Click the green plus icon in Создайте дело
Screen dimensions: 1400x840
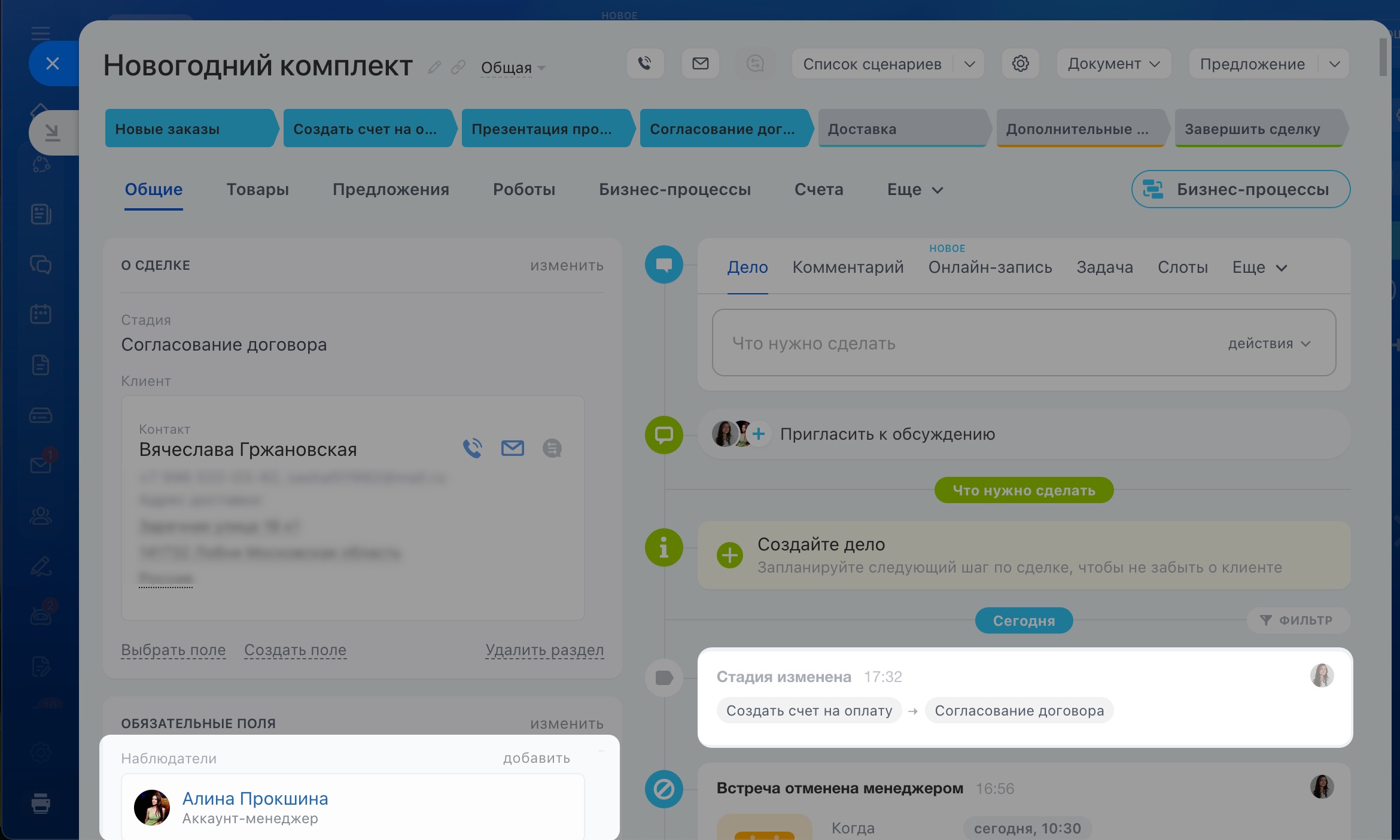730,555
